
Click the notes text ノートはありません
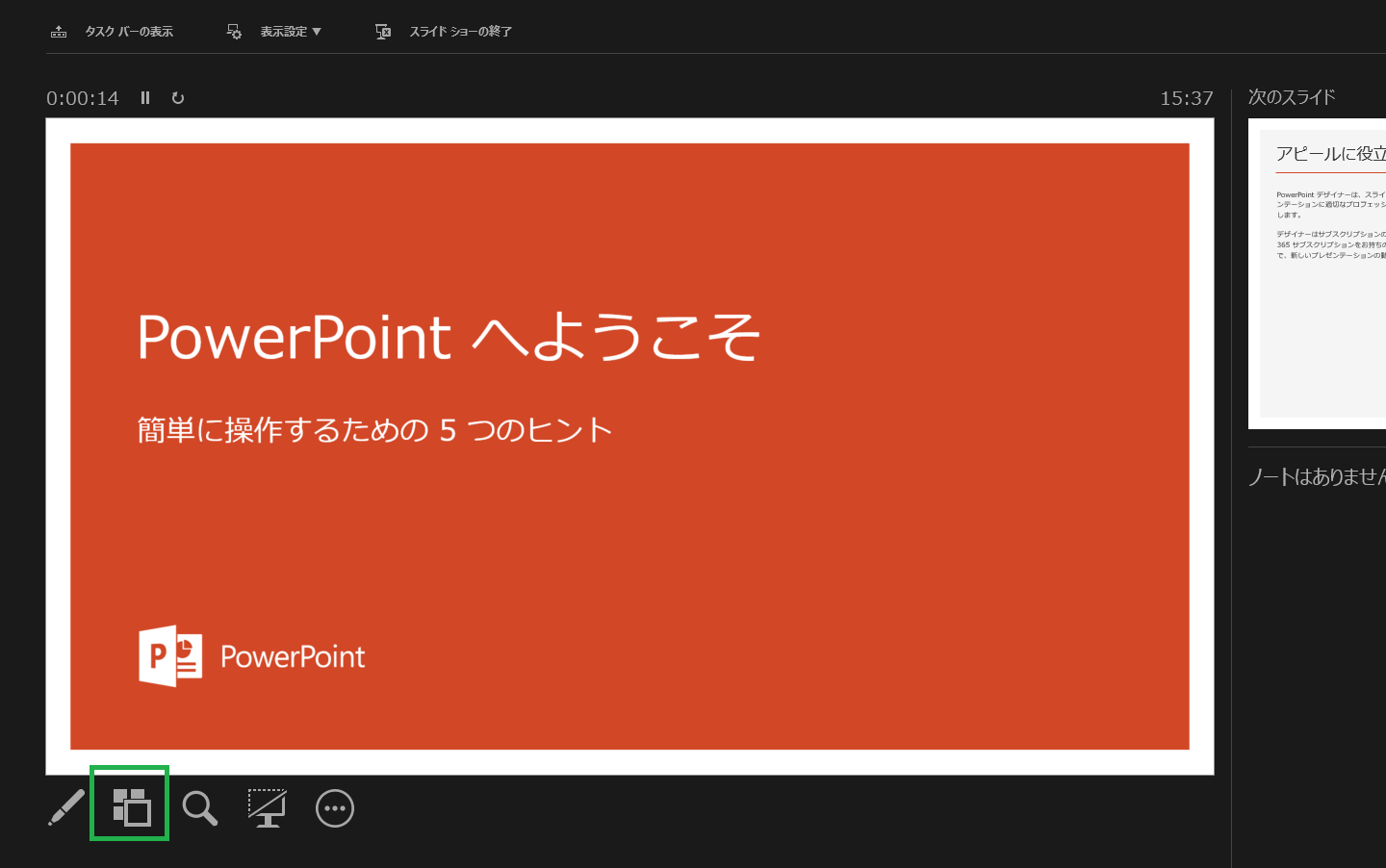(x=1317, y=476)
